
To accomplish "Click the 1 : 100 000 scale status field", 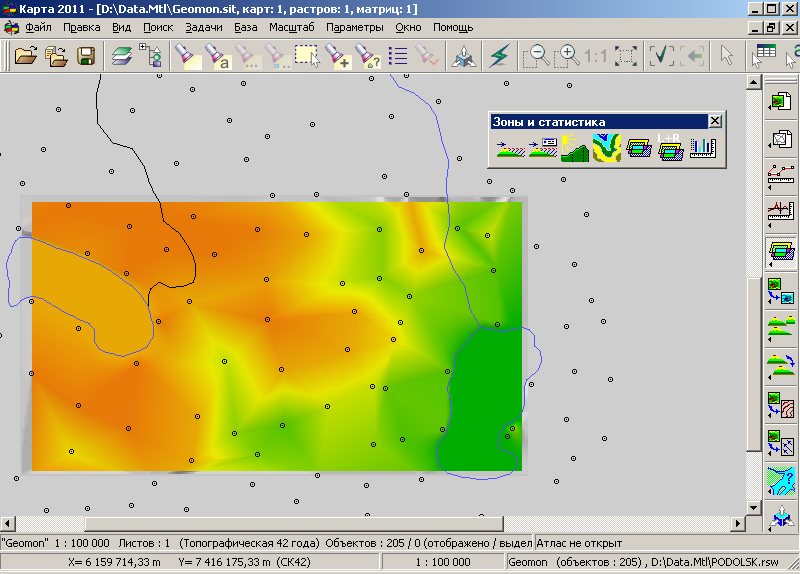I will [442, 562].
